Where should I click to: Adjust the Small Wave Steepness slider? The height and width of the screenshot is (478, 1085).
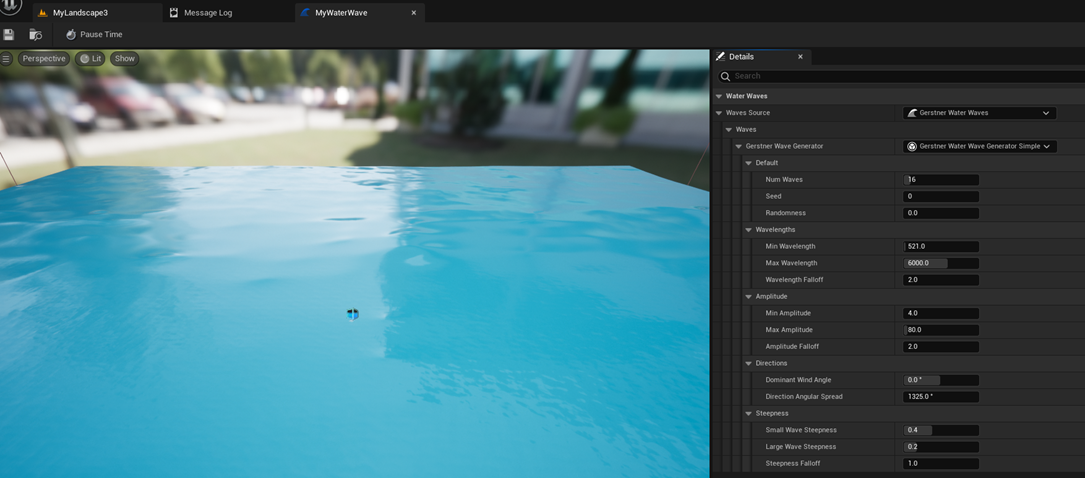941,430
